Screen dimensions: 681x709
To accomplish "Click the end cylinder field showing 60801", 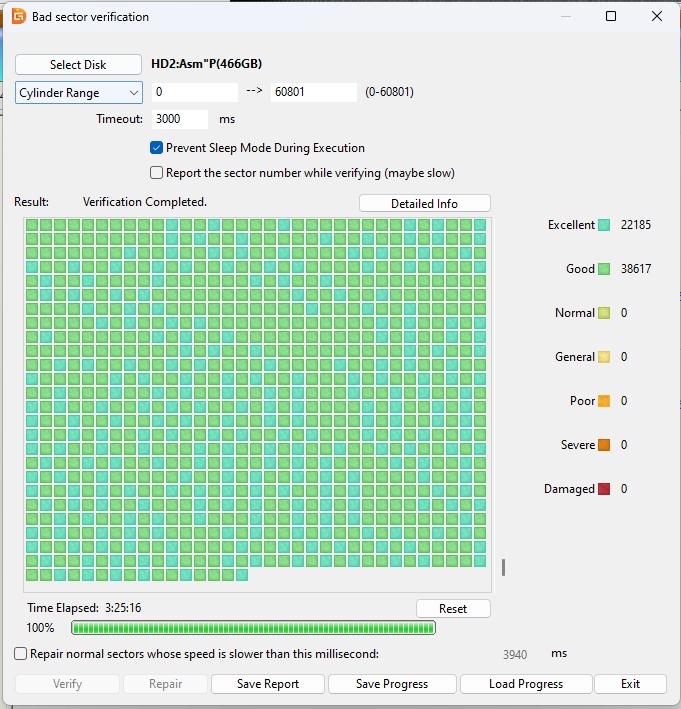I will [x=313, y=92].
